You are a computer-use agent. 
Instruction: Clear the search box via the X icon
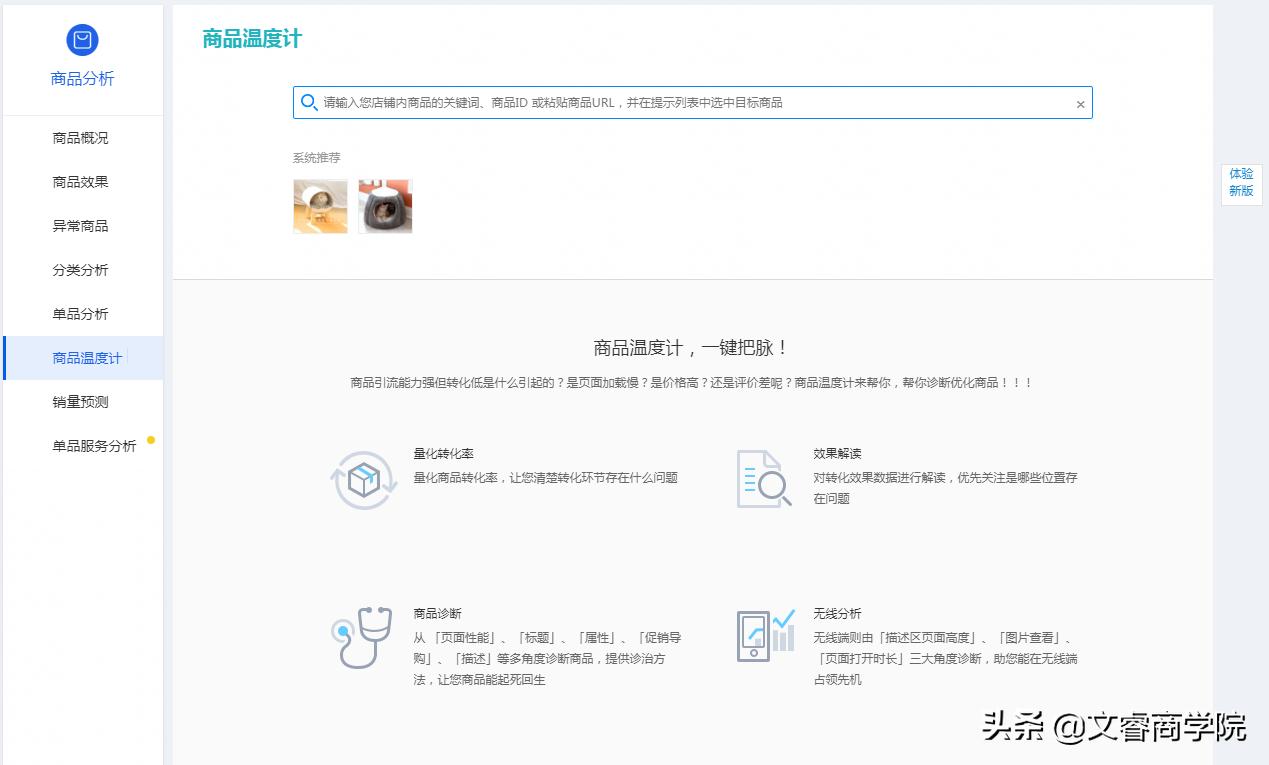pyautogui.click(x=1080, y=103)
